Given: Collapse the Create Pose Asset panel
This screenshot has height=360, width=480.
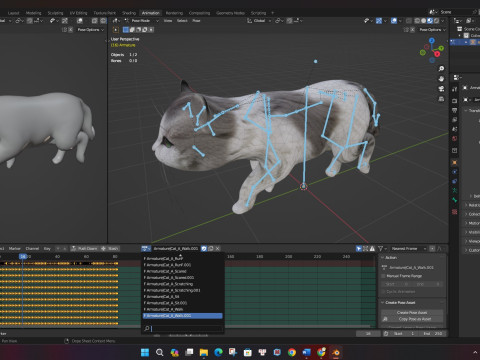Looking at the screenshot, I should (382, 302).
